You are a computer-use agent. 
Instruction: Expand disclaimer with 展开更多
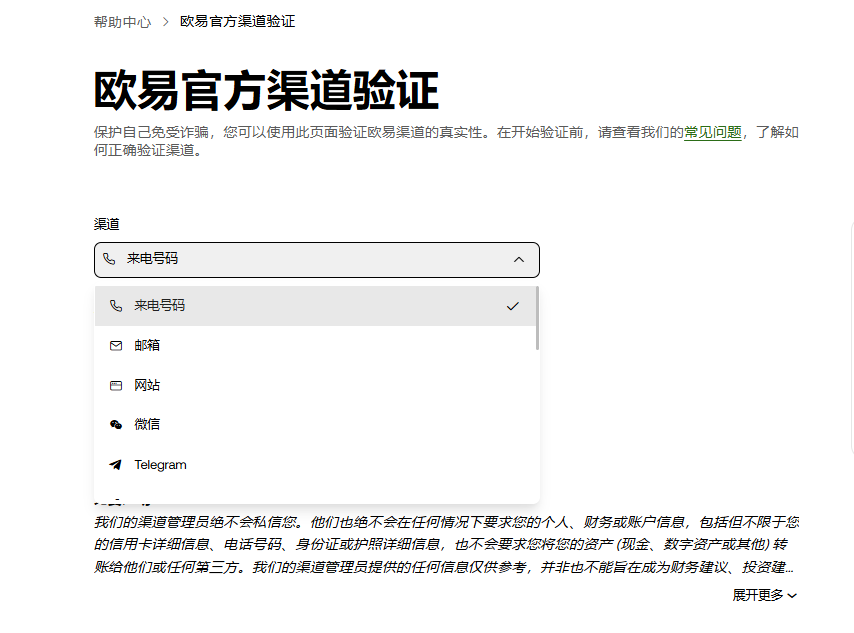click(764, 595)
